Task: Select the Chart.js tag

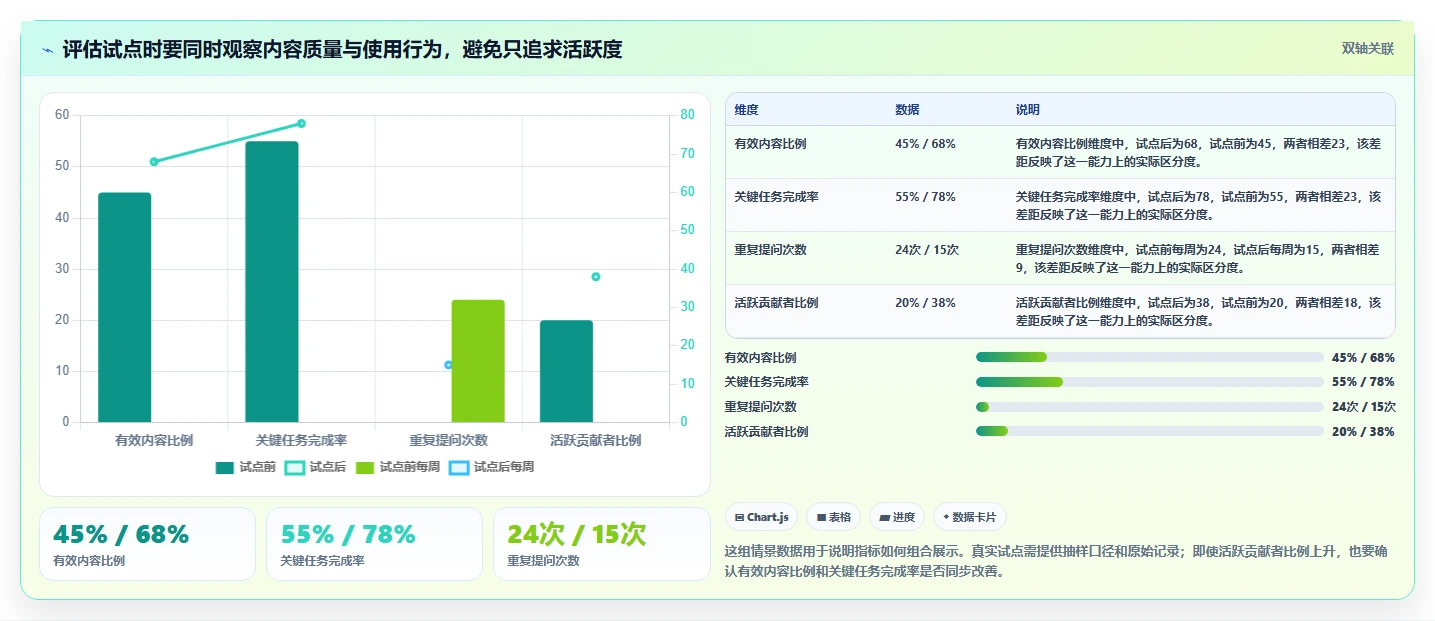Action: (761, 517)
